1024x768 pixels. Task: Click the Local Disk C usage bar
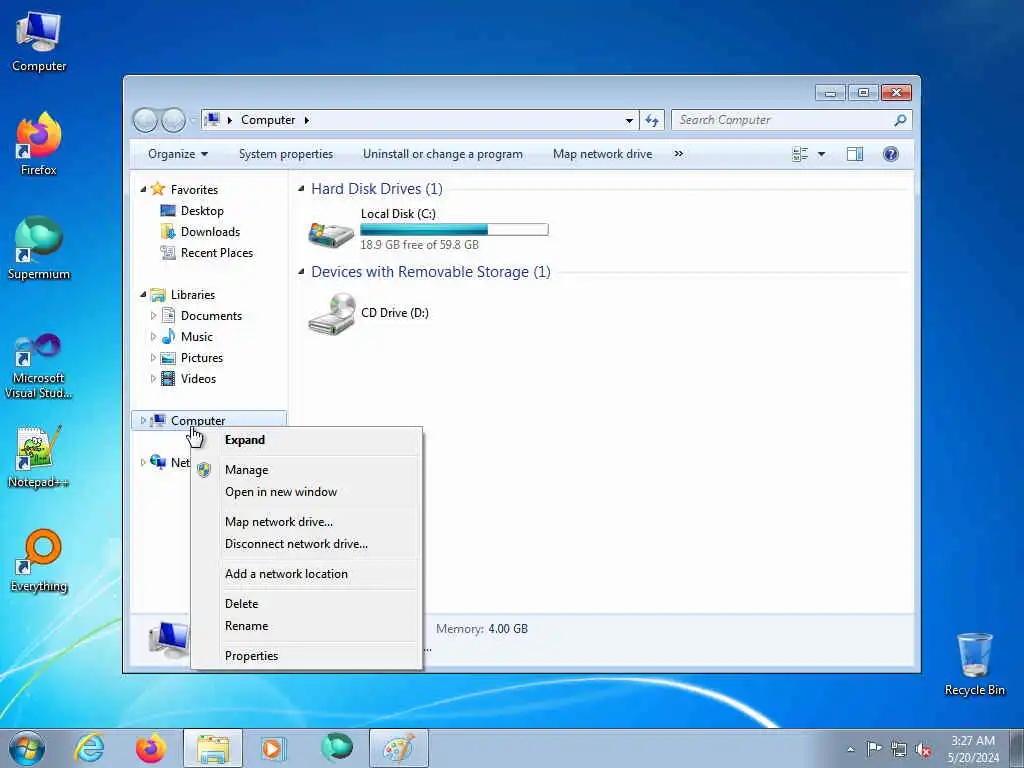click(x=454, y=229)
